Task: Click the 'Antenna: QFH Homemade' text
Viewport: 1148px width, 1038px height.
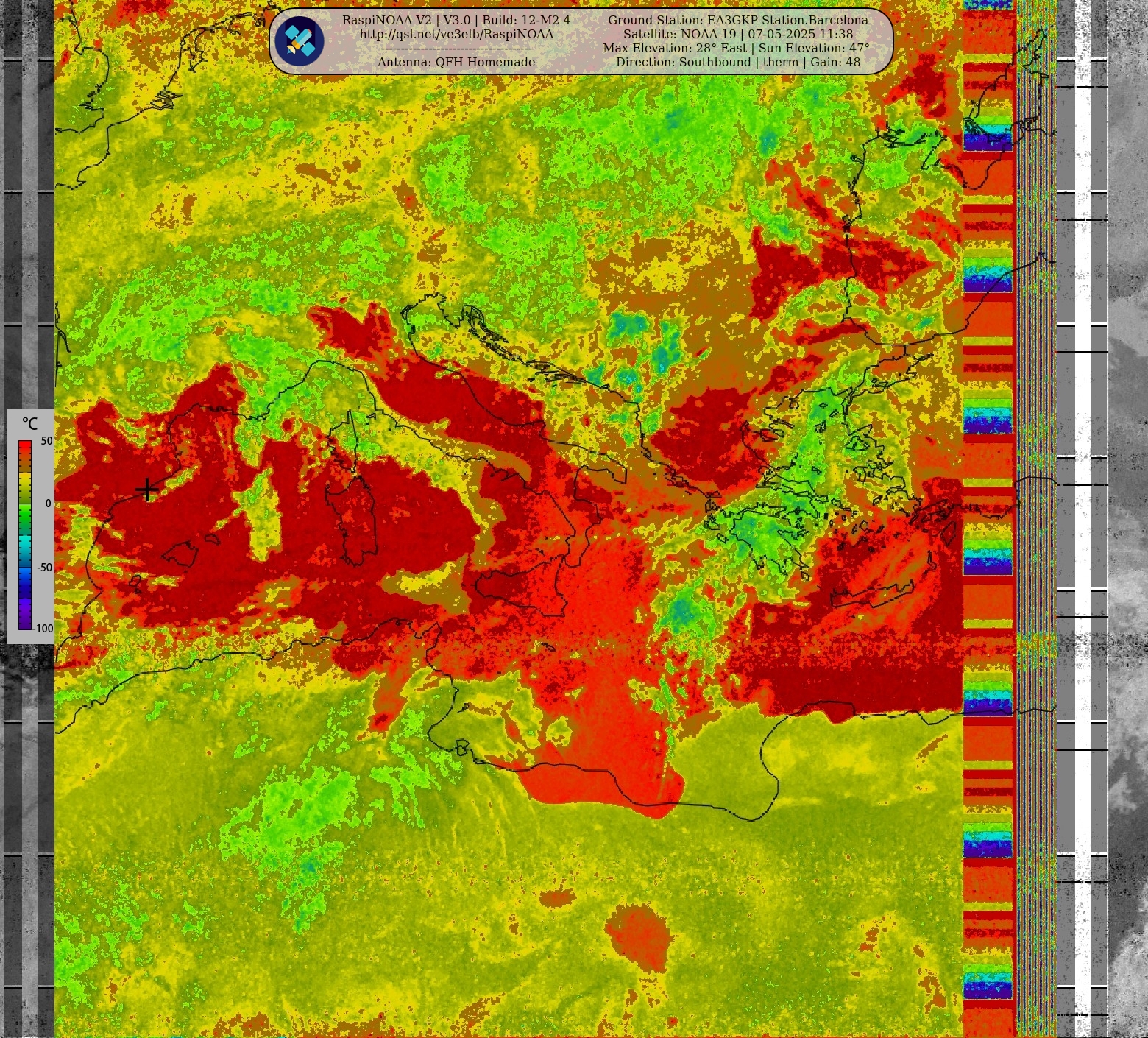Action: click(x=456, y=62)
